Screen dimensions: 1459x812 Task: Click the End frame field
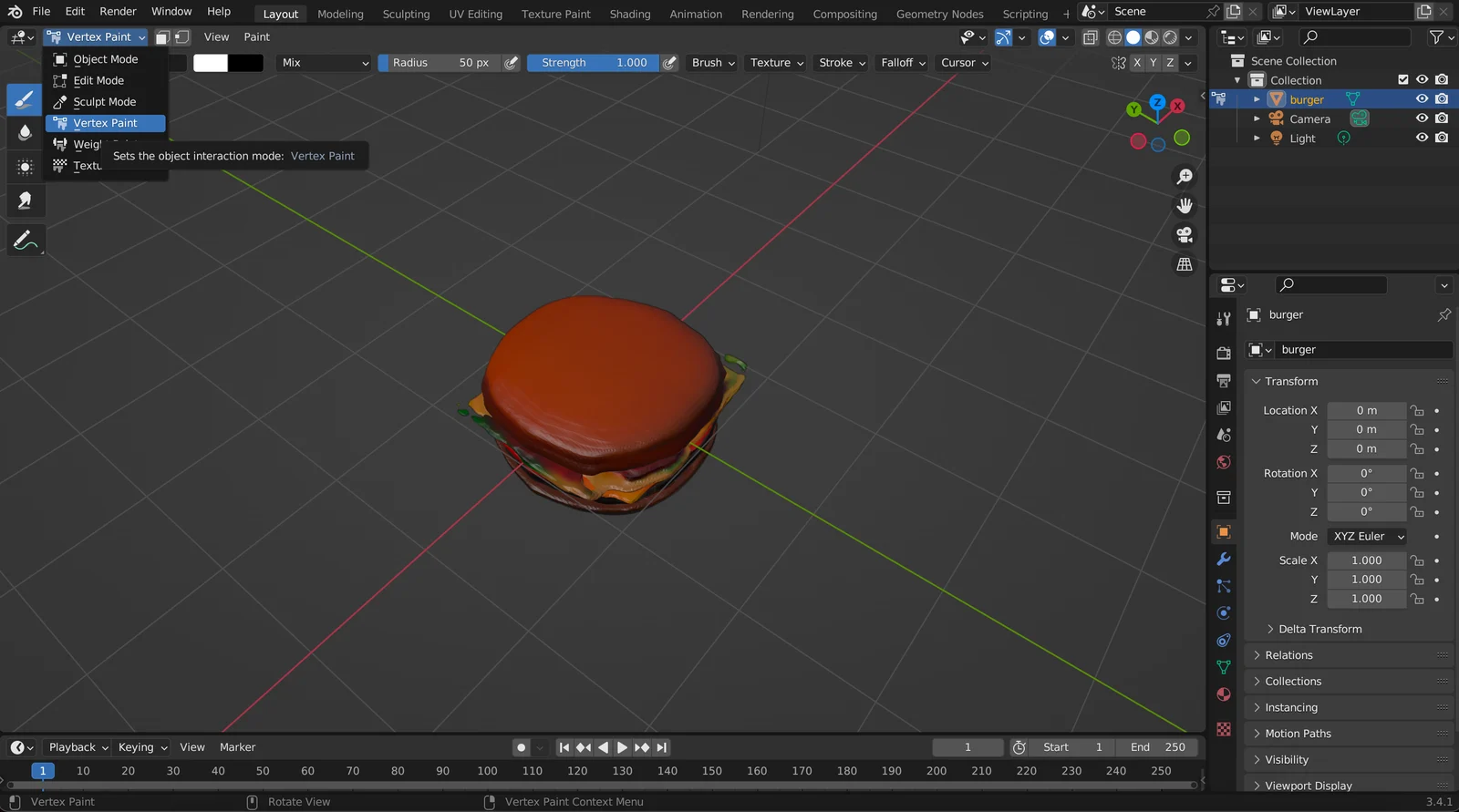(x=1158, y=747)
